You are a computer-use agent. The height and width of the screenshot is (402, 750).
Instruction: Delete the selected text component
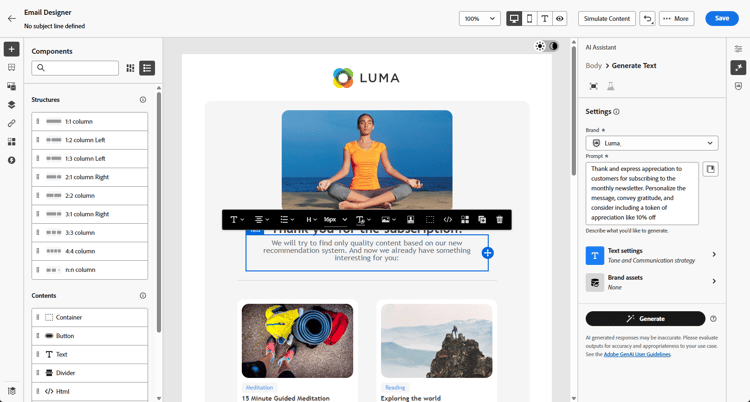coord(499,220)
